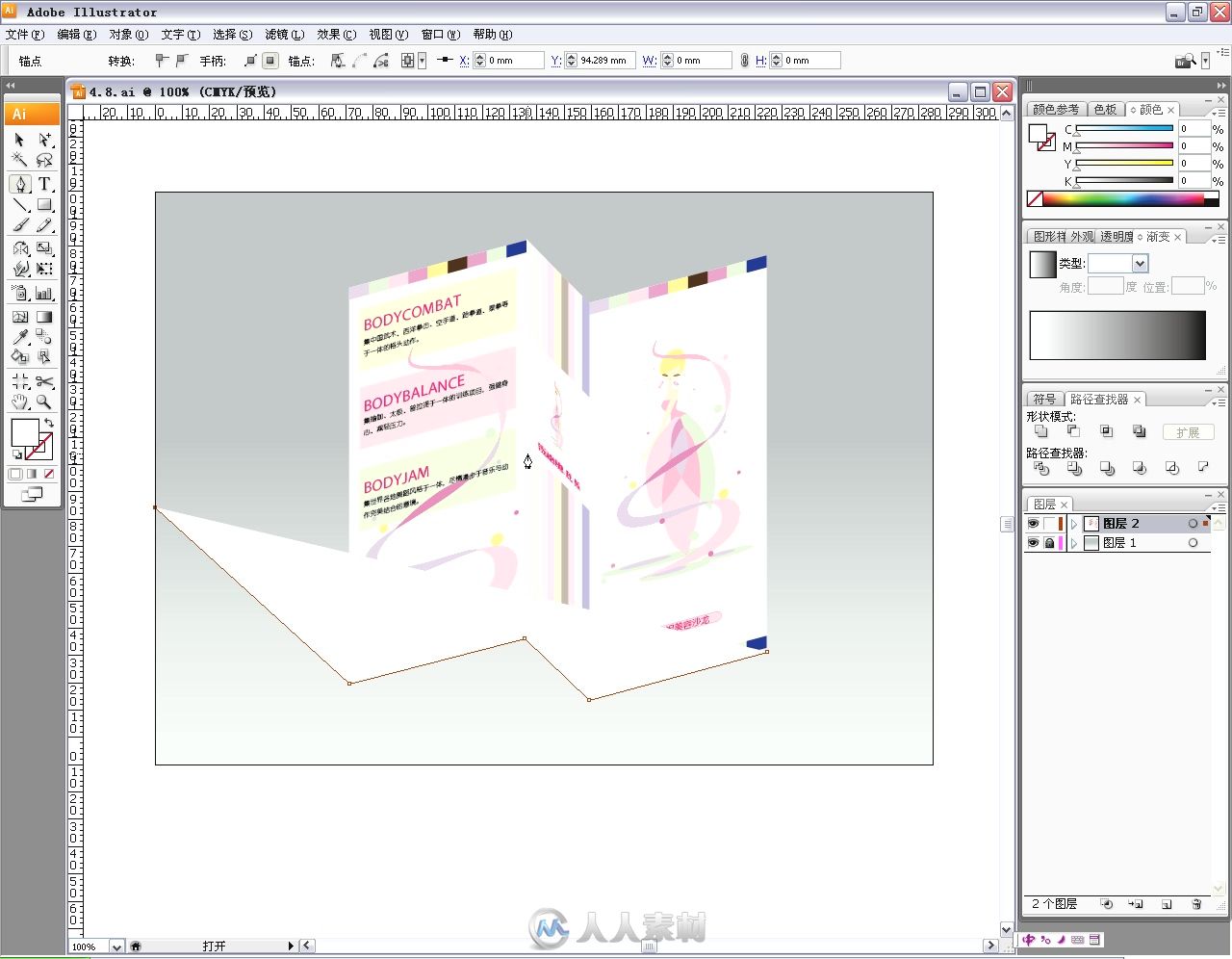Image resolution: width=1232 pixels, height=959 pixels.
Task: Select the Rotate tool
Action: click(x=20, y=248)
